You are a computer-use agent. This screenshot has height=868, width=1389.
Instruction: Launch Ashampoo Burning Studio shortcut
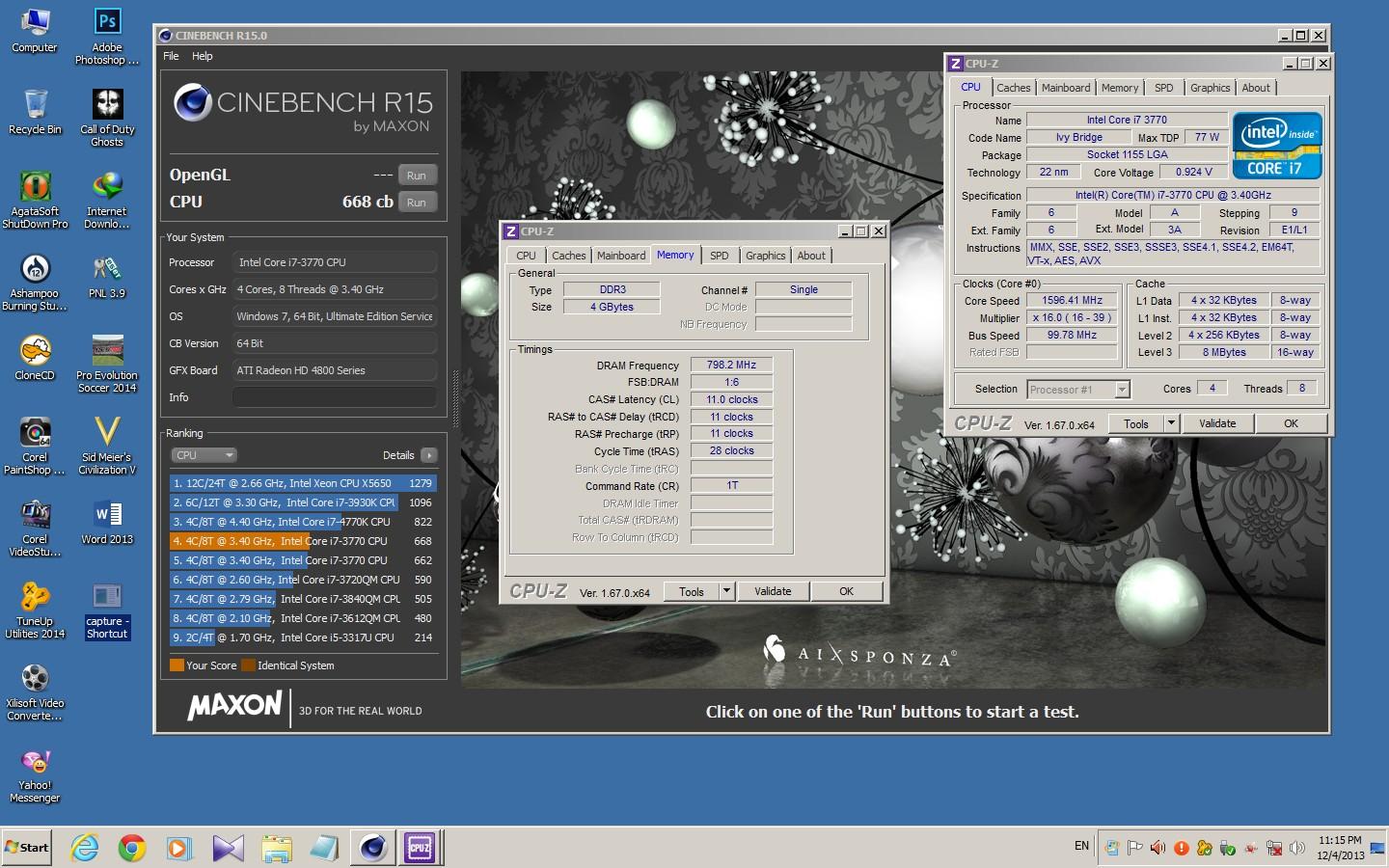pyautogui.click(x=35, y=283)
